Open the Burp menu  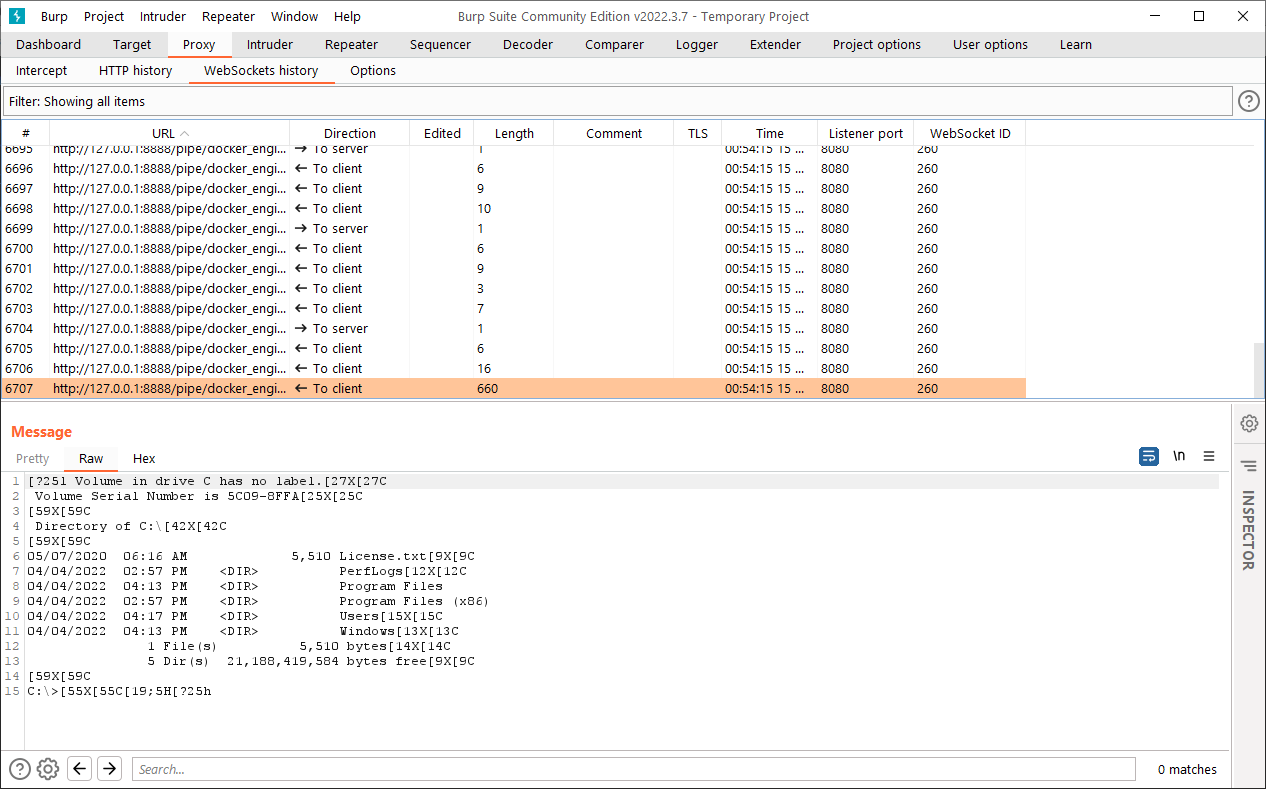(x=54, y=16)
